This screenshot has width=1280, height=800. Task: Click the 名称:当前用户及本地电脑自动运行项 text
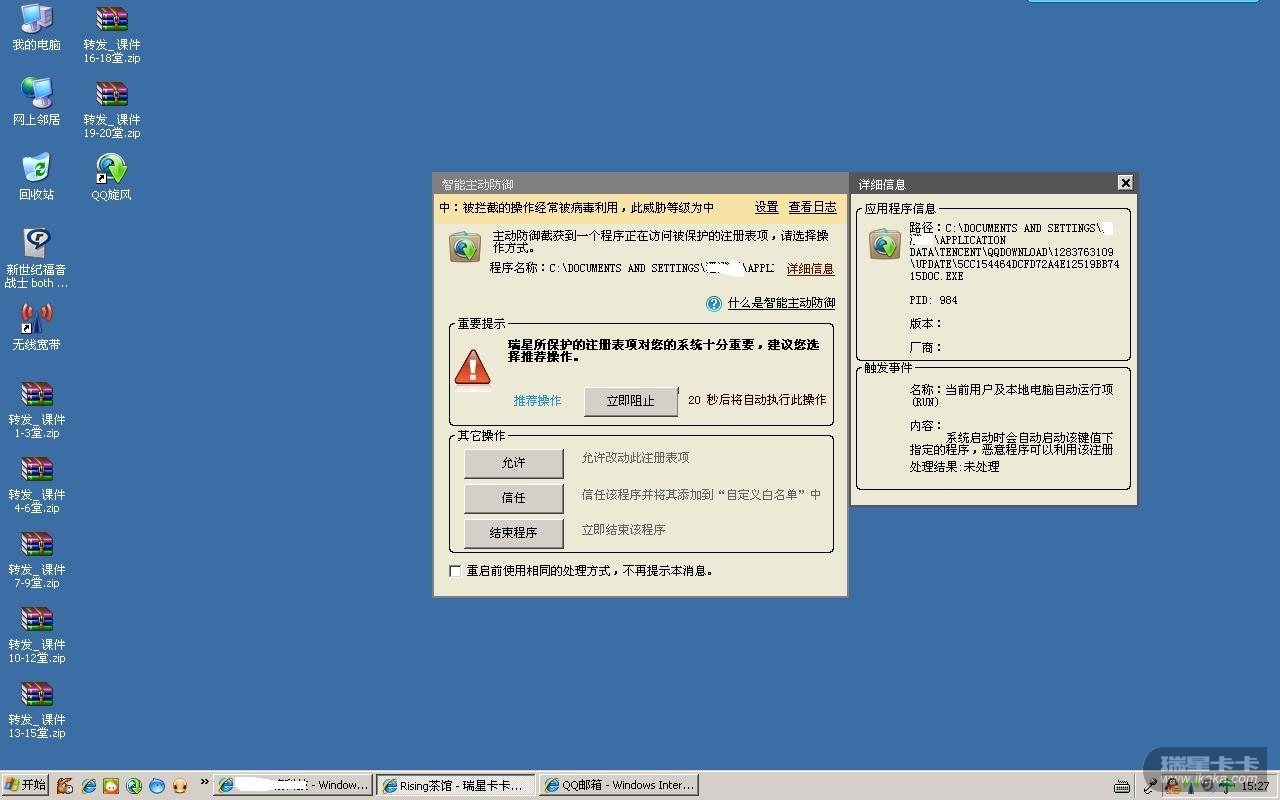(x=1011, y=395)
